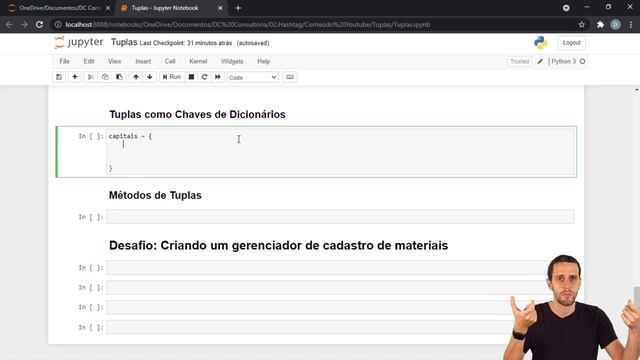
Task: Restart kernel and run all cells icon
Action: (x=218, y=77)
